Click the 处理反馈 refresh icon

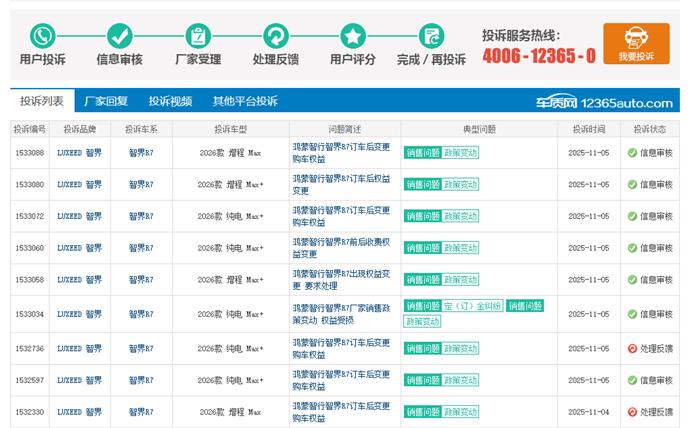coord(275,36)
